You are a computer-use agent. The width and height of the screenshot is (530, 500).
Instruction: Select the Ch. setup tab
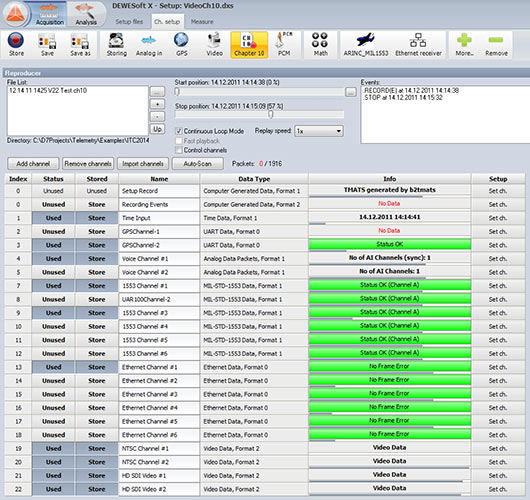pyautogui.click(x=167, y=22)
